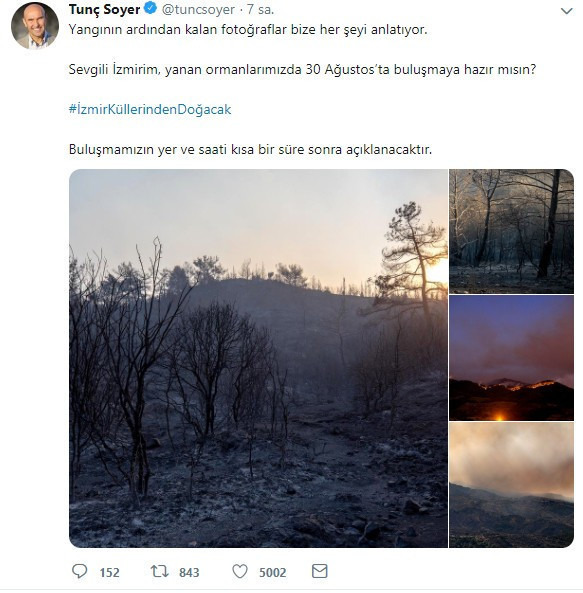583x593 pixels.
Task: Click the 152 reply count
Action: [109, 572]
